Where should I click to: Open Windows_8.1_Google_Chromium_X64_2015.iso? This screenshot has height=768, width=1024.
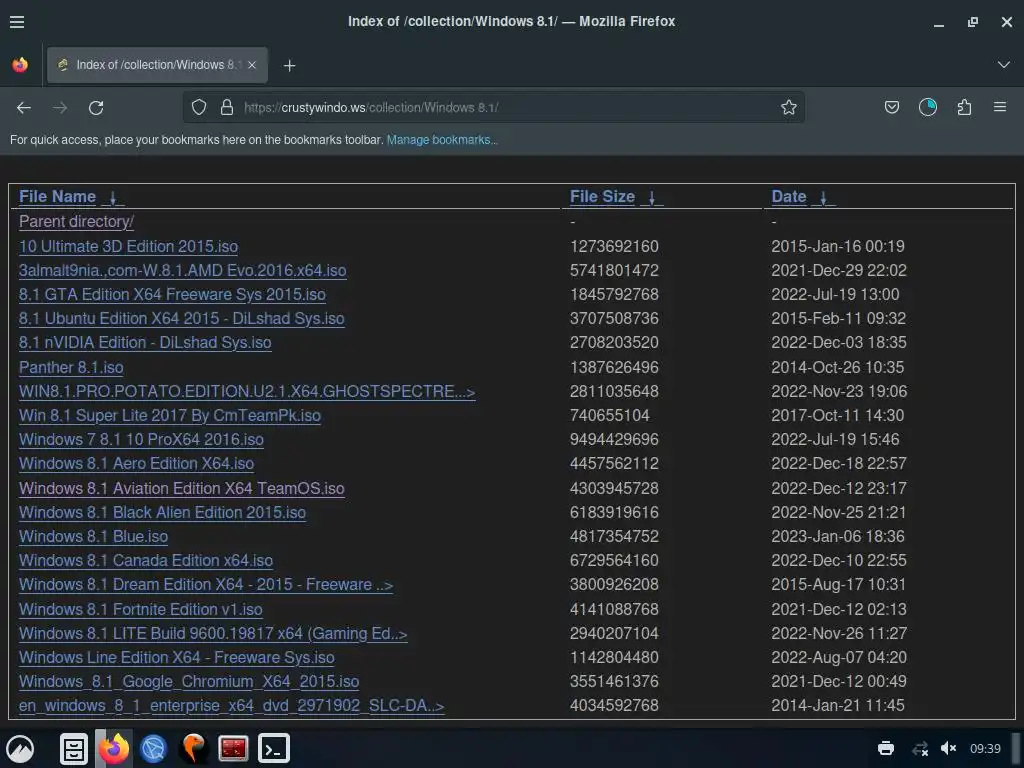[189, 681]
